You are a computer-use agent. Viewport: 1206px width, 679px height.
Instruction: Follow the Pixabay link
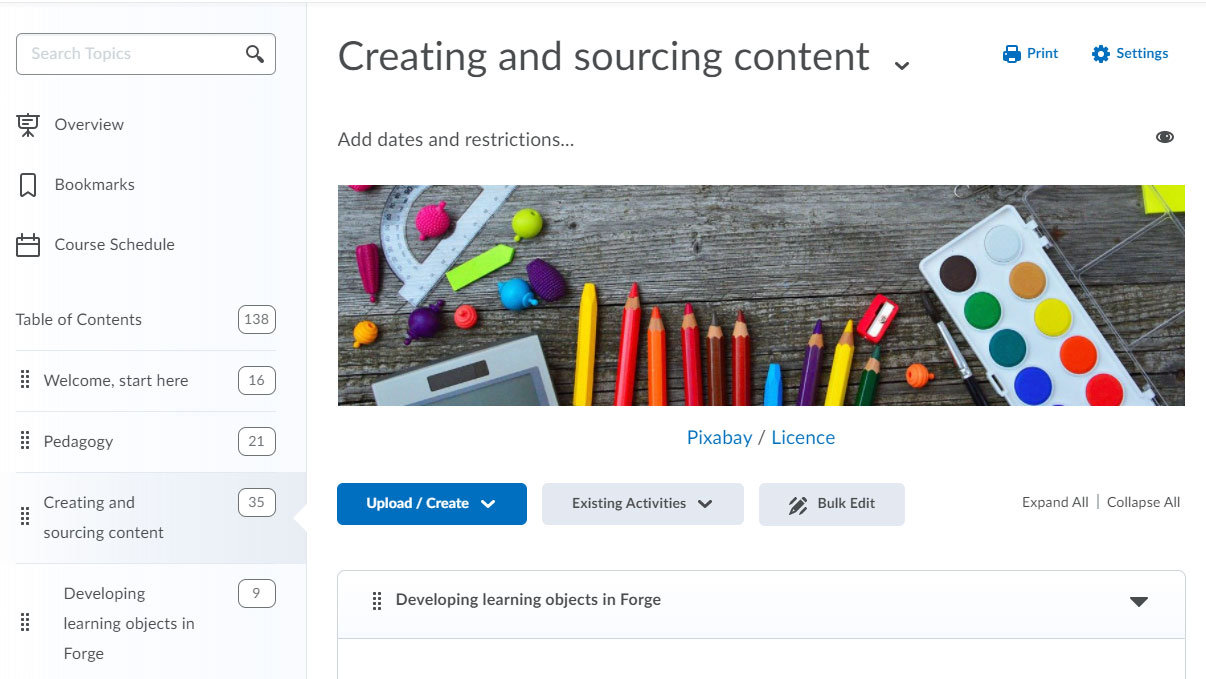click(x=719, y=438)
